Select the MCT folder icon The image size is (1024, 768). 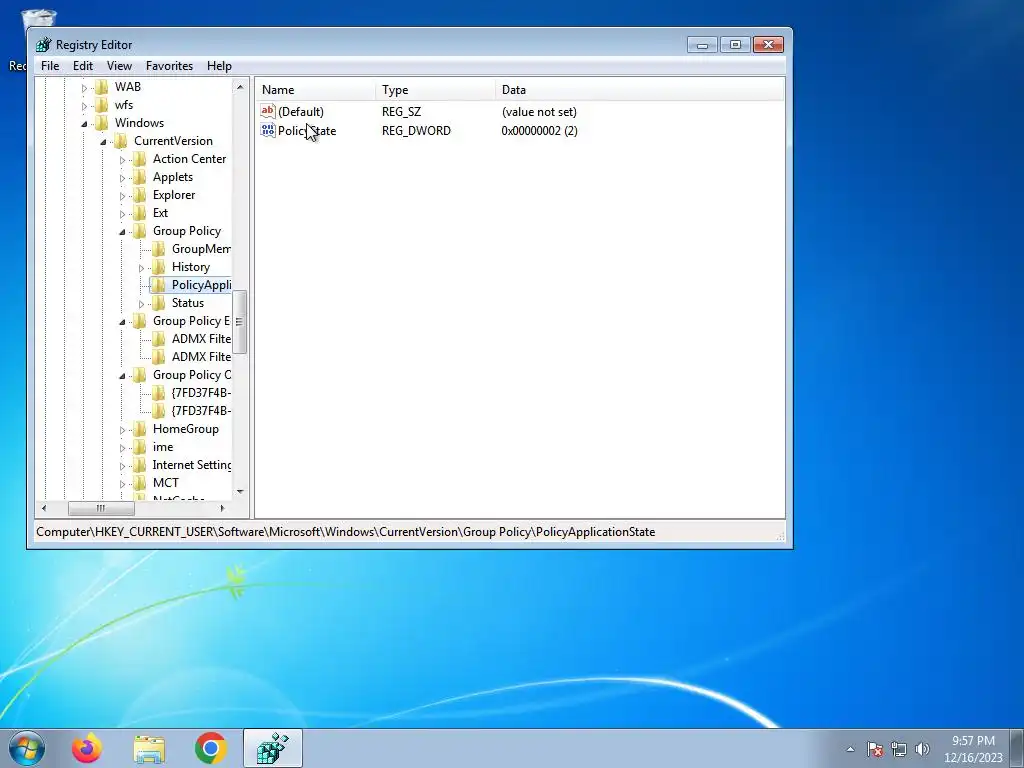(x=139, y=483)
